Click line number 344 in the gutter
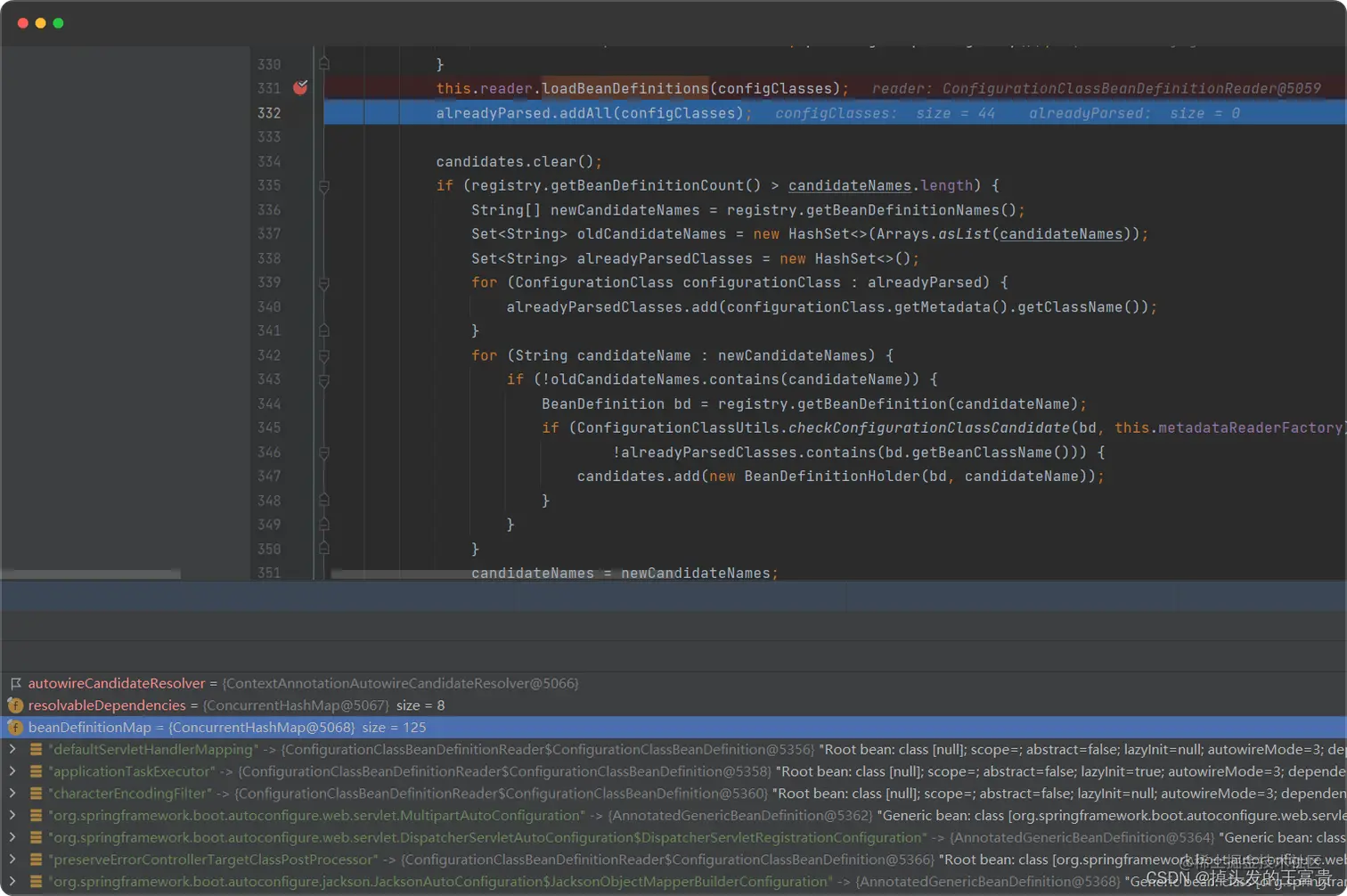The width and height of the screenshot is (1347, 896). [269, 403]
